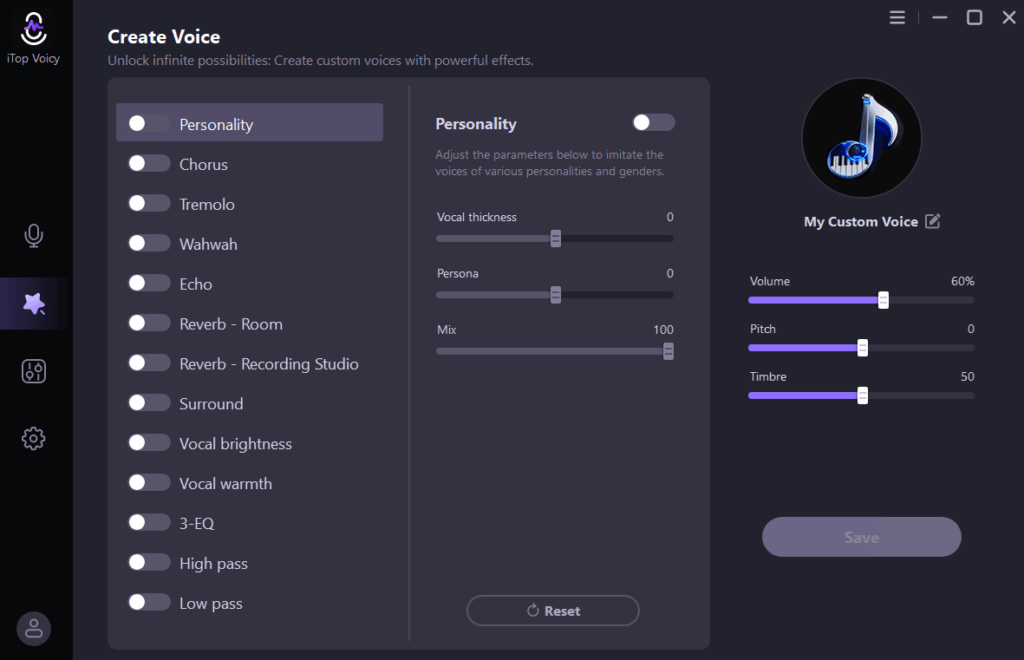Select the Reverb - Recording Studio effect

268,364
